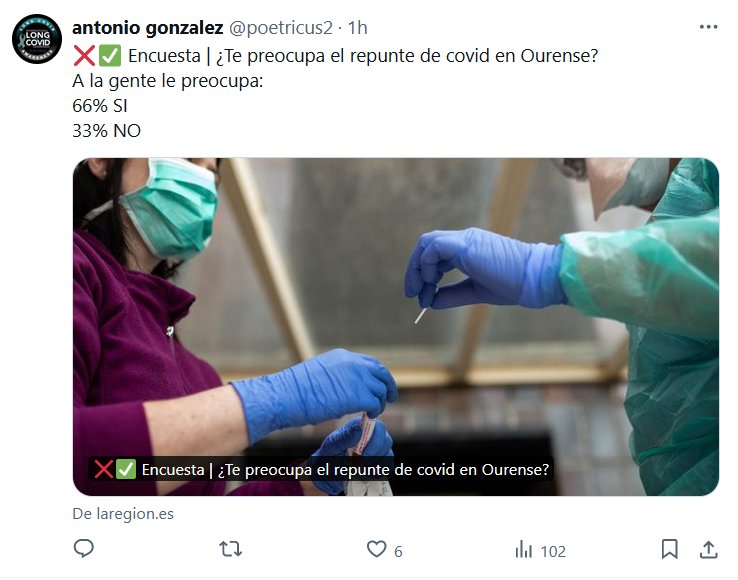Viewport: 738px width, 580px height.
Task: Bookmark this post
Action: click(x=669, y=549)
